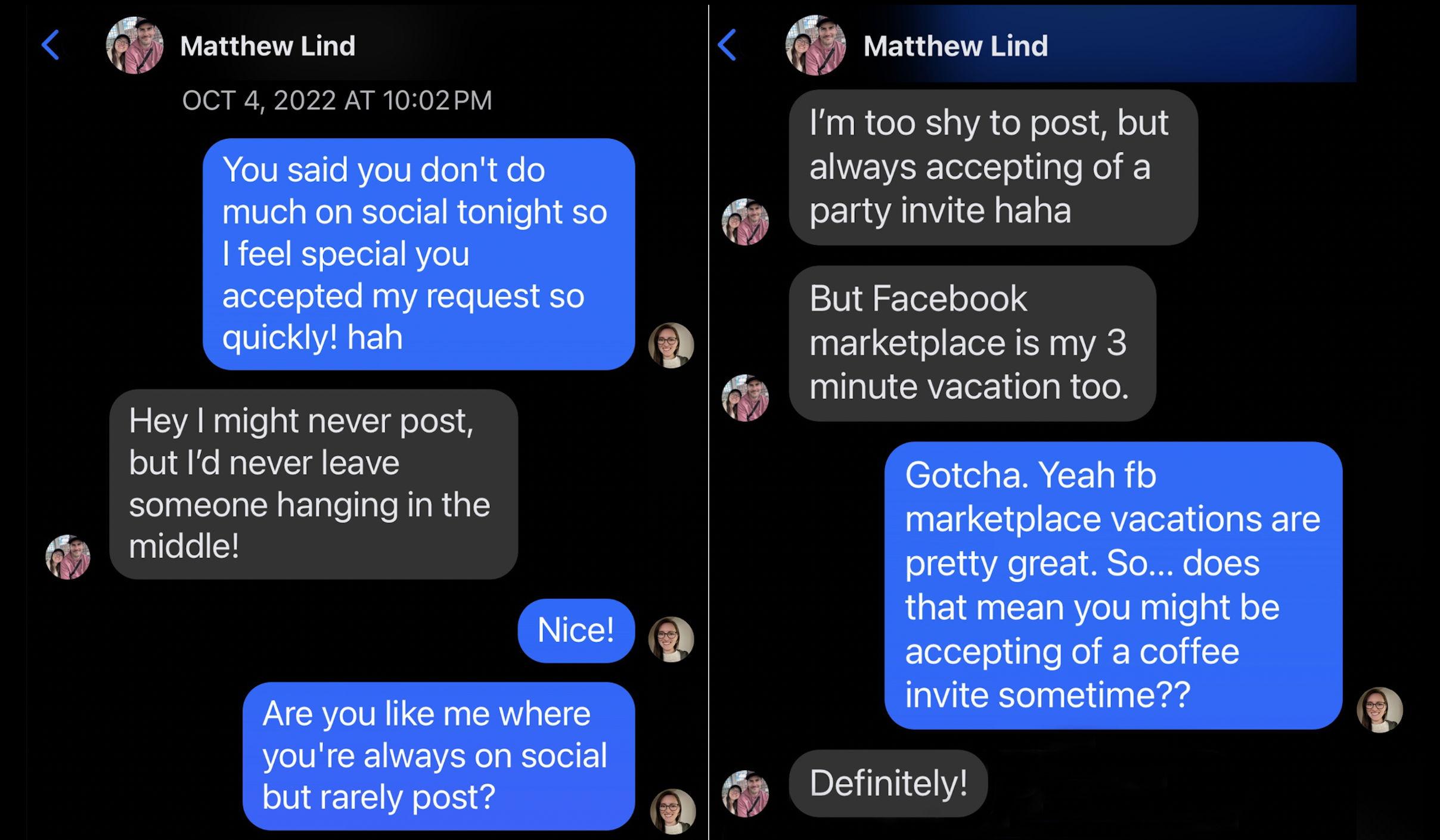Select the "Hey I might never post" message
This screenshot has width=1440, height=840.
coord(314,484)
